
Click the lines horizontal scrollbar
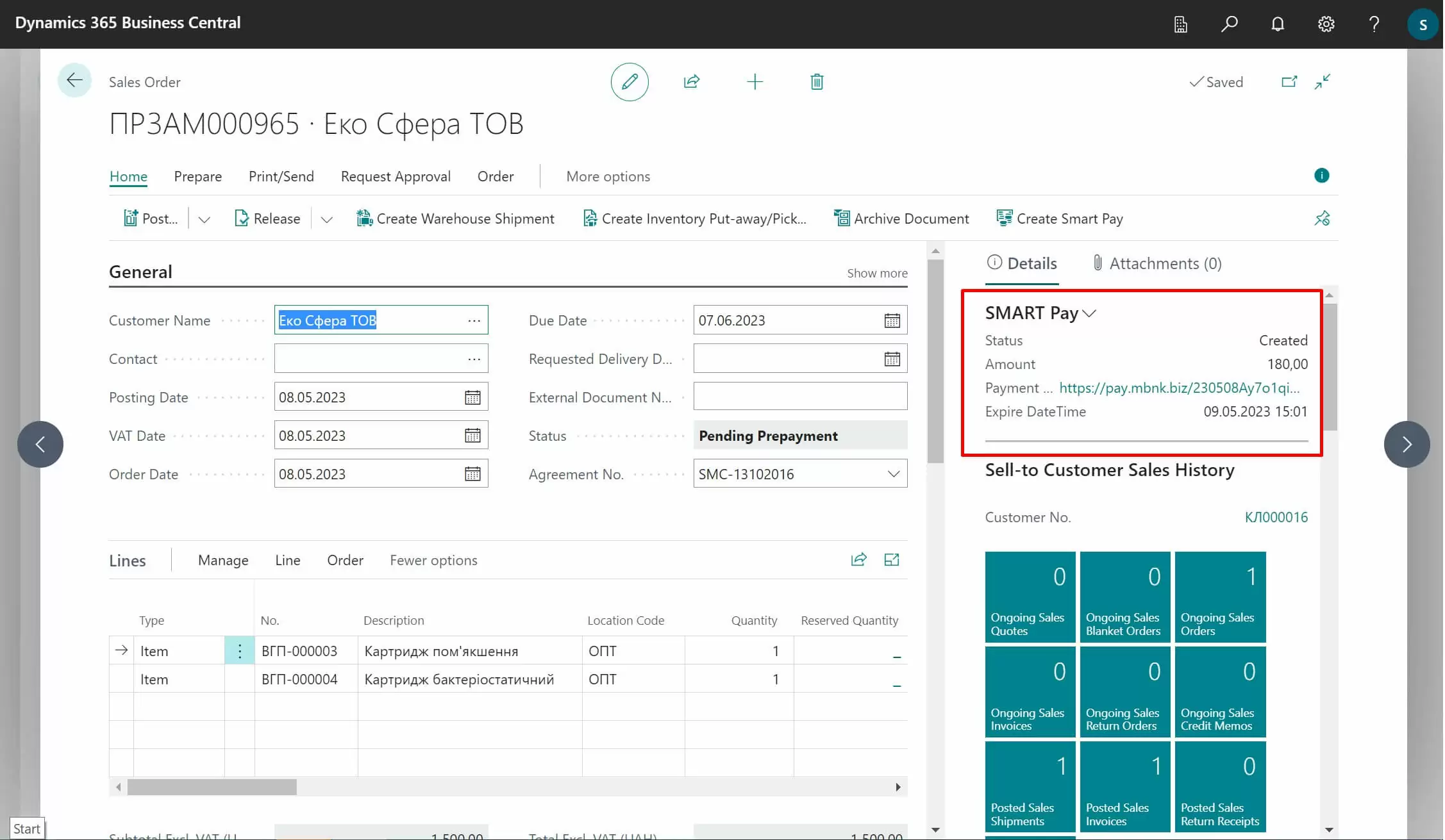pyautogui.click(x=212, y=787)
